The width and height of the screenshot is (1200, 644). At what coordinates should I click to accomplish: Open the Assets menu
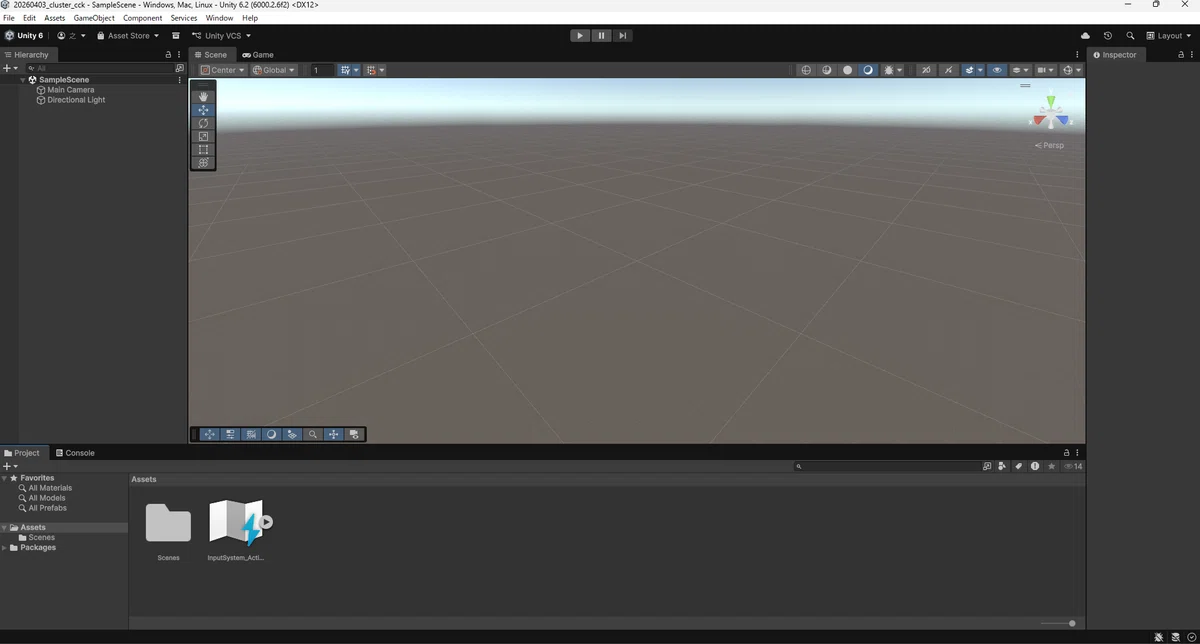(55, 18)
